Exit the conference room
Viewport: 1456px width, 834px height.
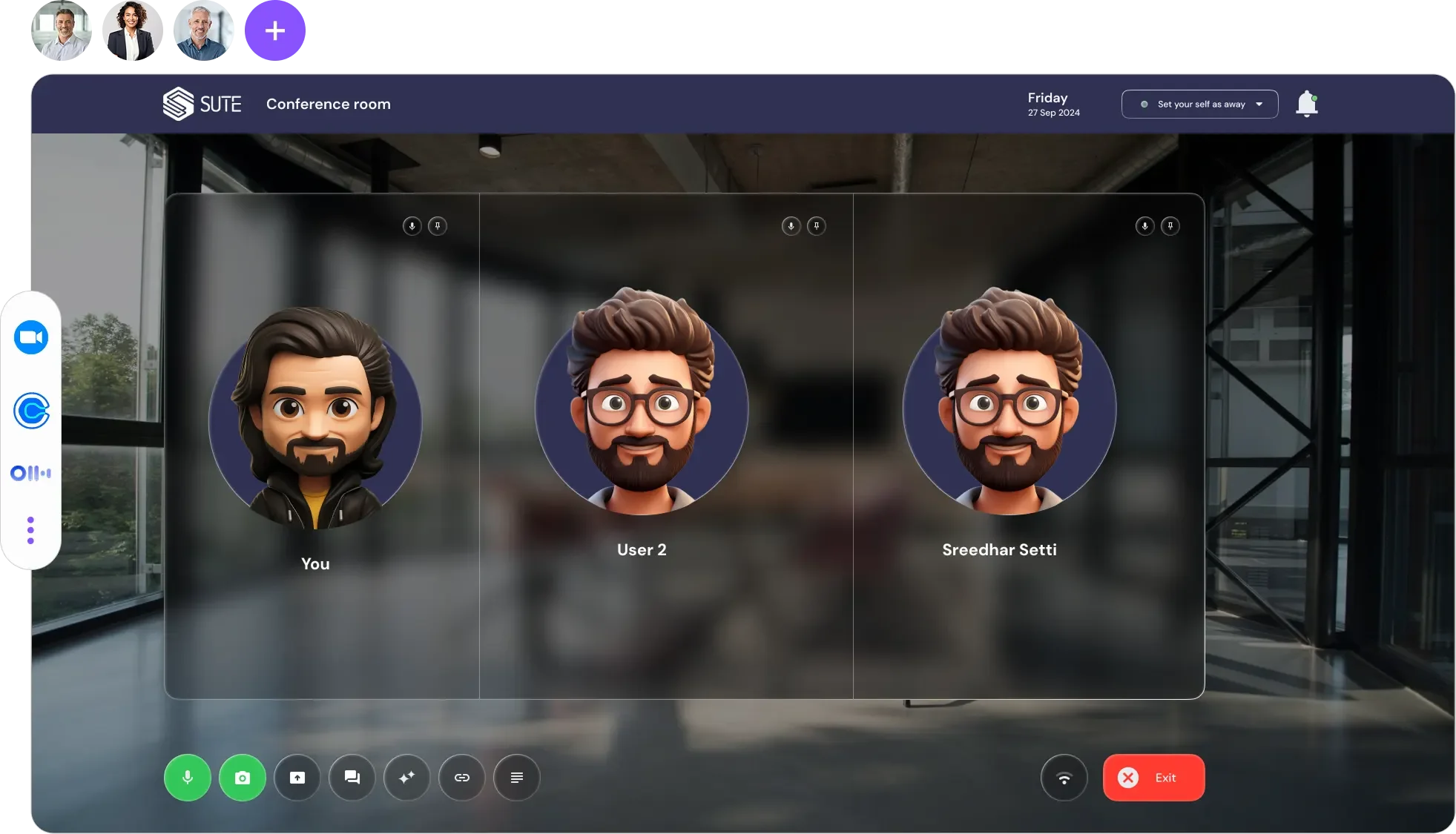(x=1153, y=777)
